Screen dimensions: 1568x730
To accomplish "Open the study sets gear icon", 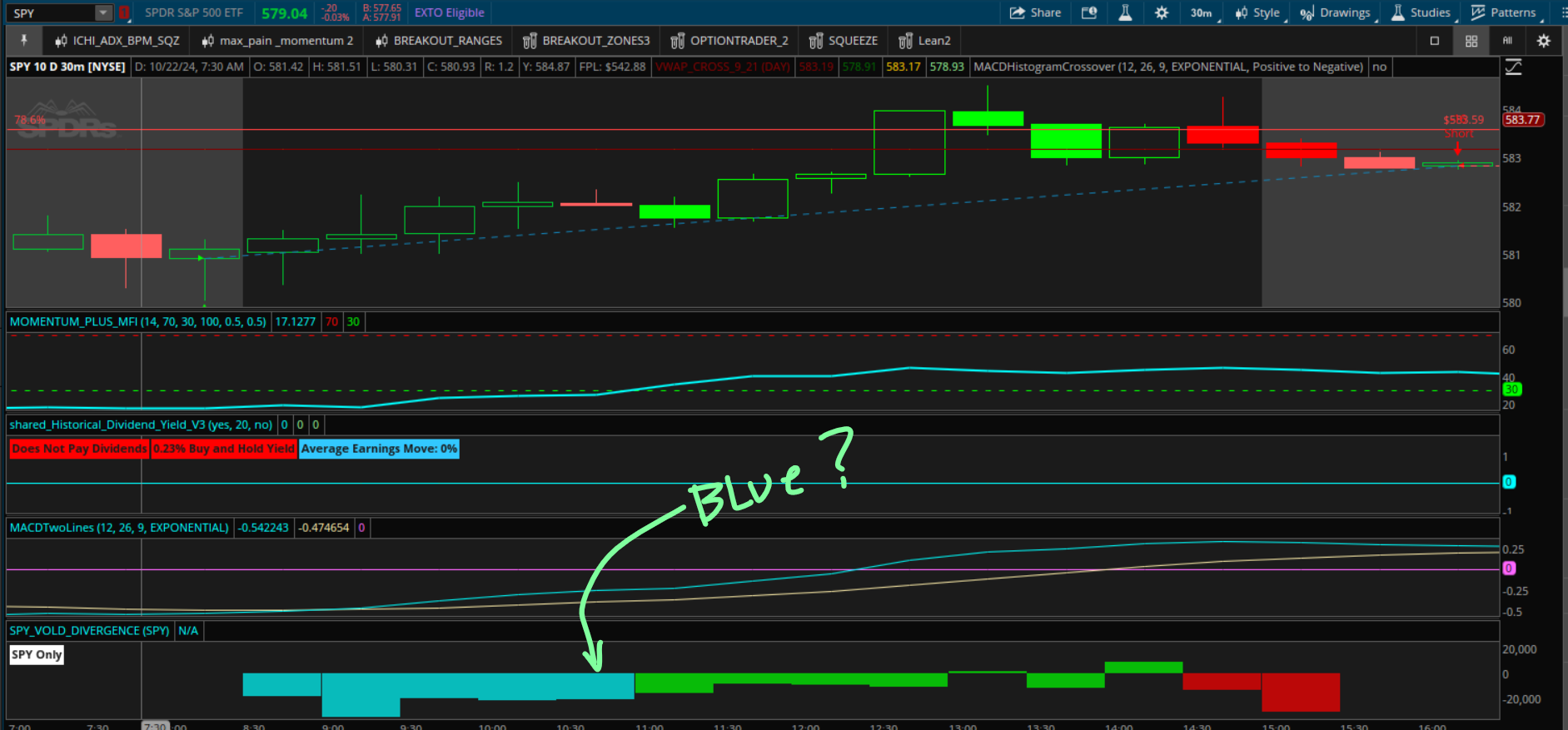I will point(1543,41).
